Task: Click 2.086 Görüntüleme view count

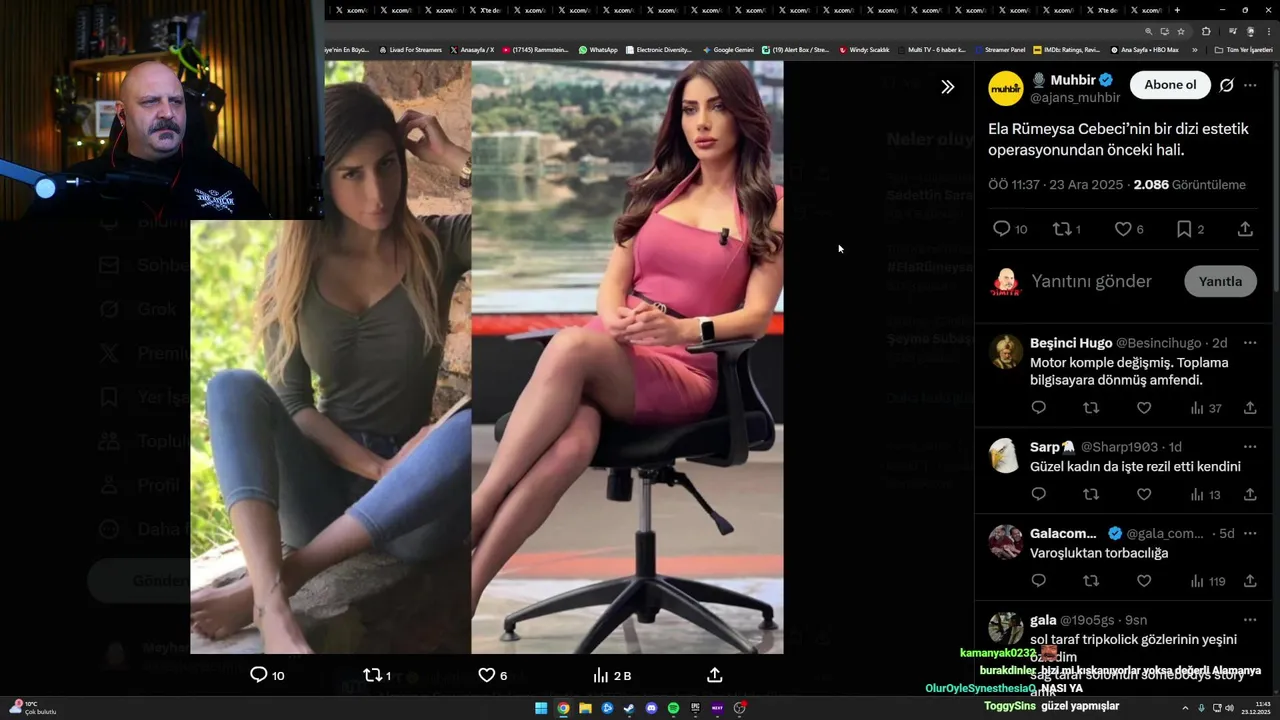Action: (x=1189, y=185)
